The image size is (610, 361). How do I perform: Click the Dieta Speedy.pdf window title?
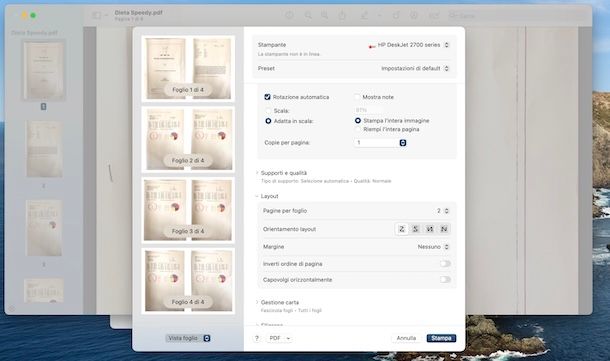[x=138, y=13]
